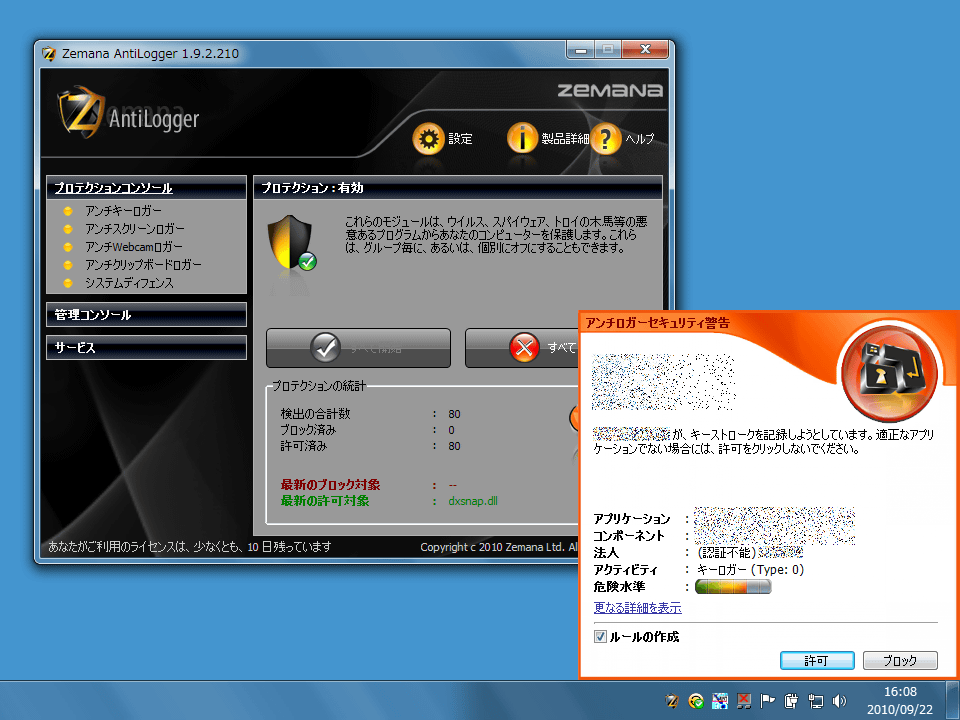Screen dimensions: 960x720
Task: Click yellow bullet beside アンチキーロガー
Action: tap(68, 211)
